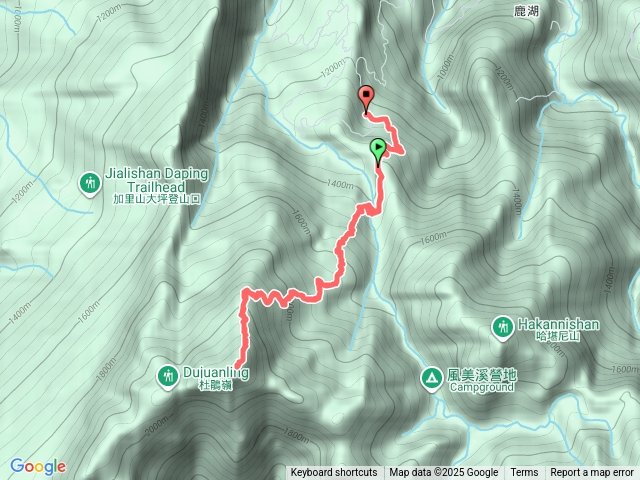
Task: Click the Map data ©2025 Google text
Action: (444, 473)
